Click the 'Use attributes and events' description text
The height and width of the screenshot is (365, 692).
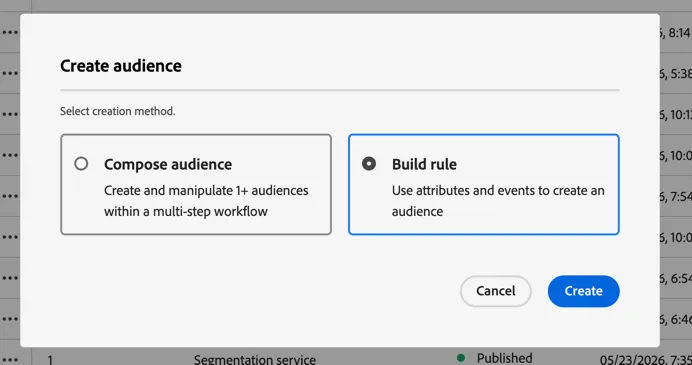tap(498, 201)
